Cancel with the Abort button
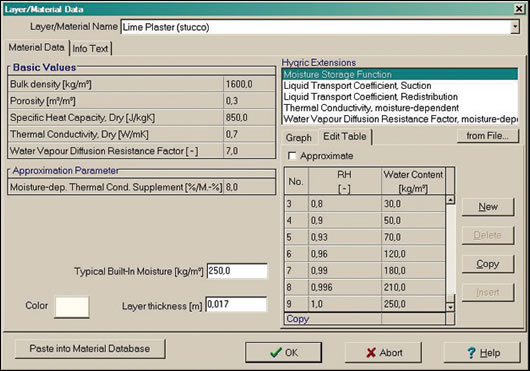The height and width of the screenshot is (371, 530). [x=383, y=352]
